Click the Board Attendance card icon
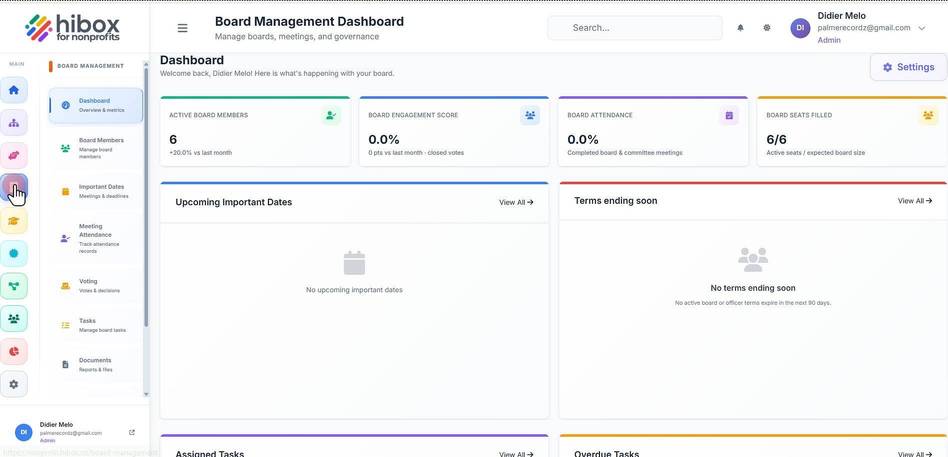Image resolution: width=948 pixels, height=457 pixels. 729,115
